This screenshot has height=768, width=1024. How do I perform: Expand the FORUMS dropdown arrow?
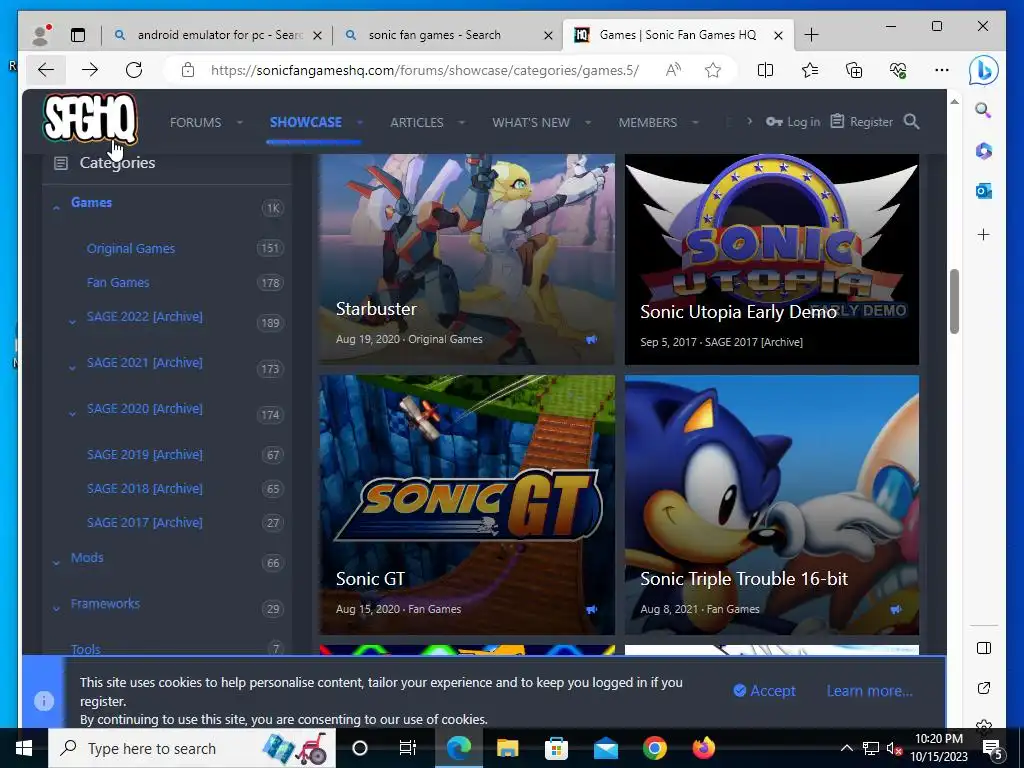240,123
